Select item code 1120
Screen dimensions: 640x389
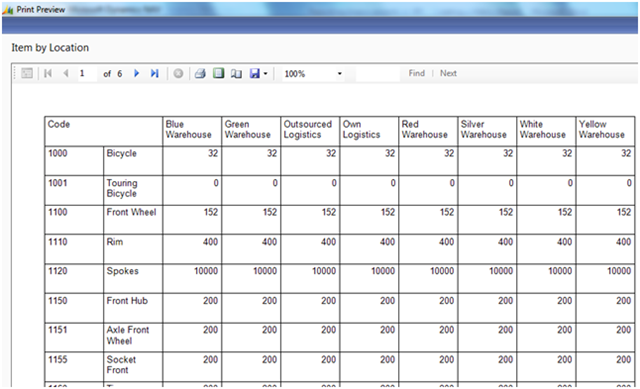[58, 271]
